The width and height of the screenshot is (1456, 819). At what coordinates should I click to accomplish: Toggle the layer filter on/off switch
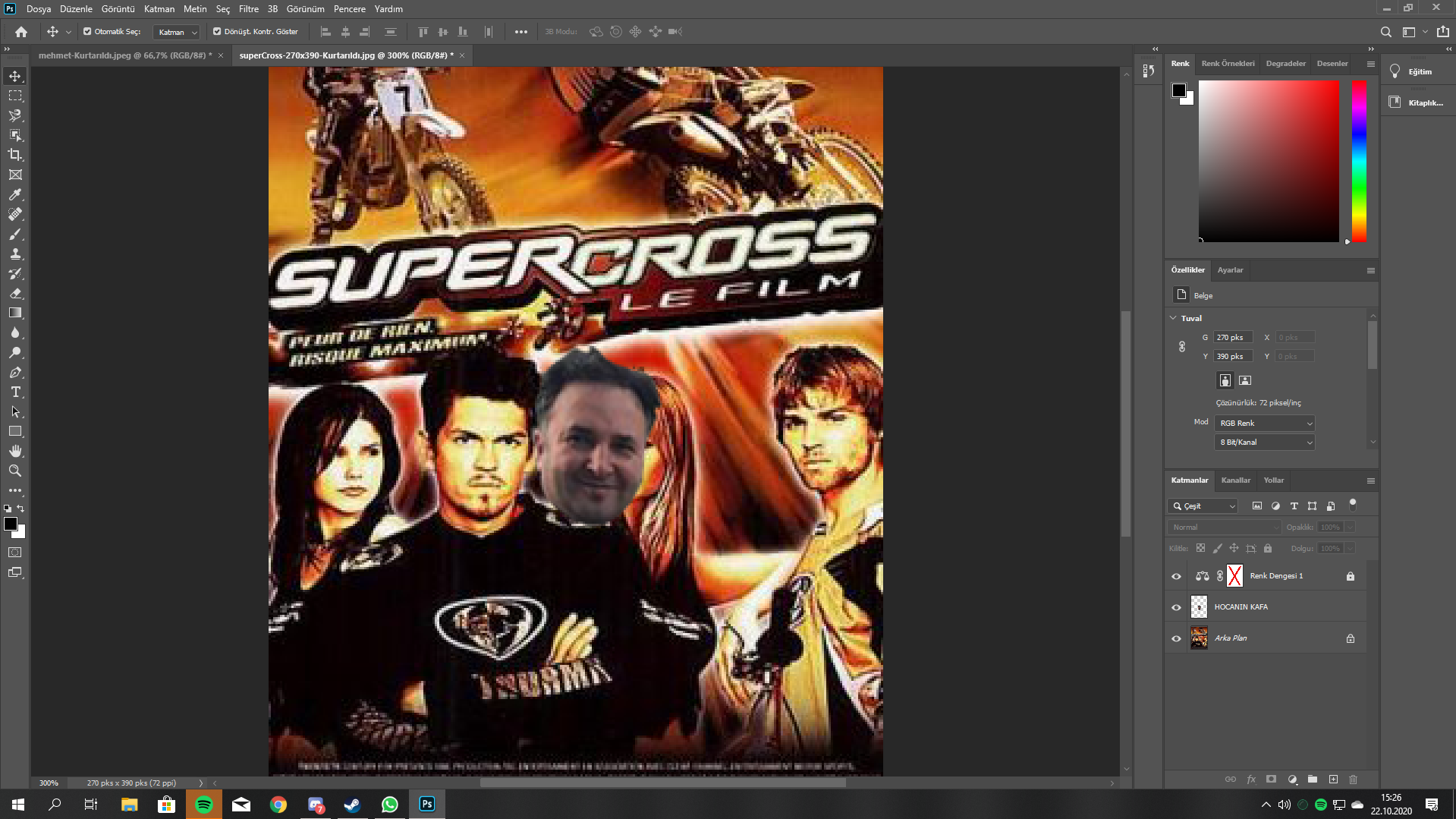point(1352,505)
